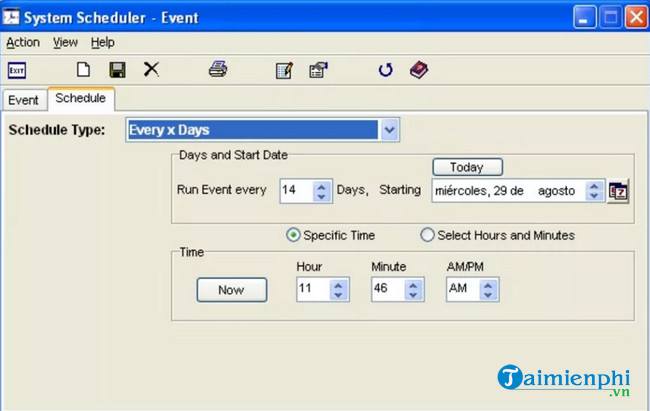This screenshot has height=411, width=650.
Task: Decrease the starting date spinner
Action: click(594, 196)
